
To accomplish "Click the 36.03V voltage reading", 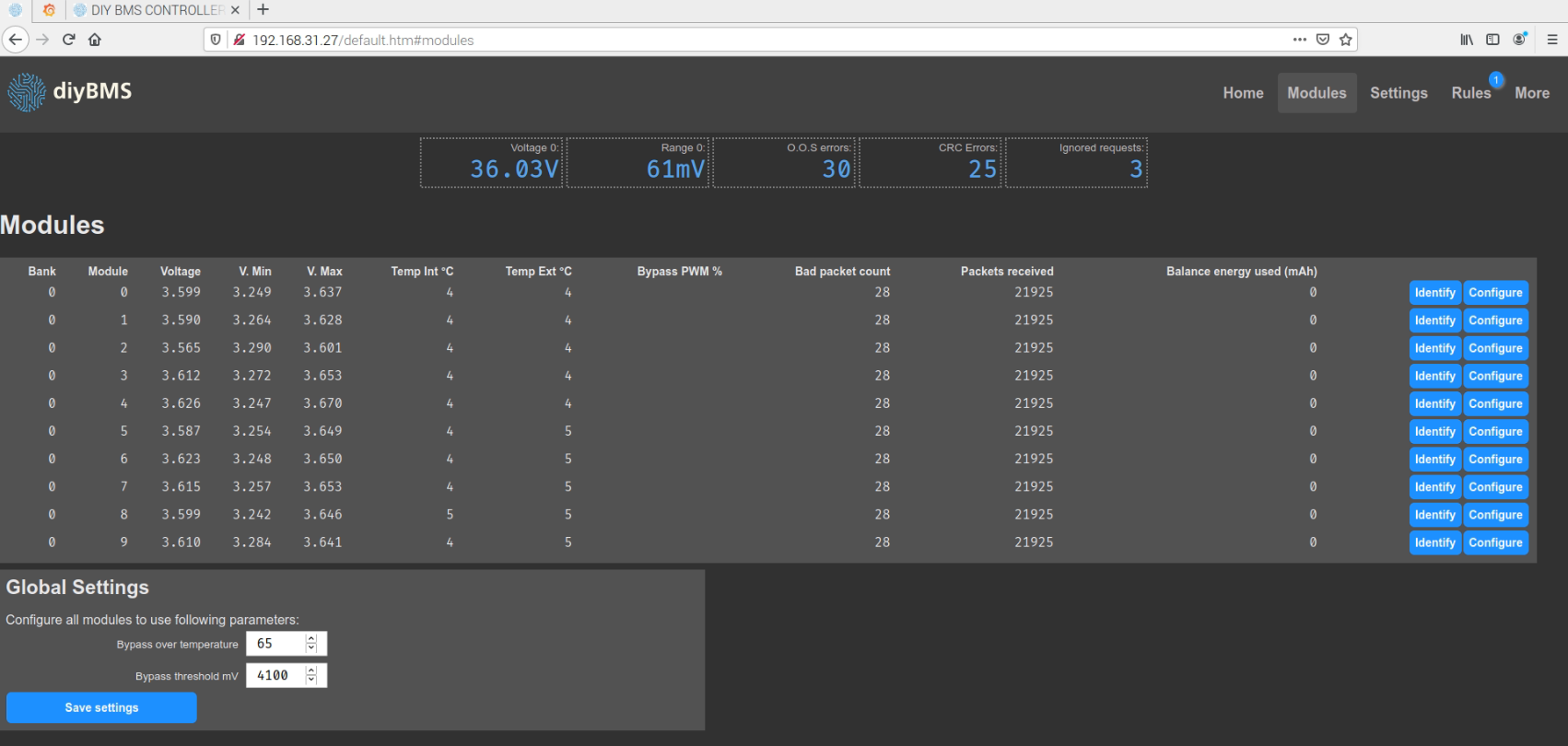I will click(x=514, y=169).
